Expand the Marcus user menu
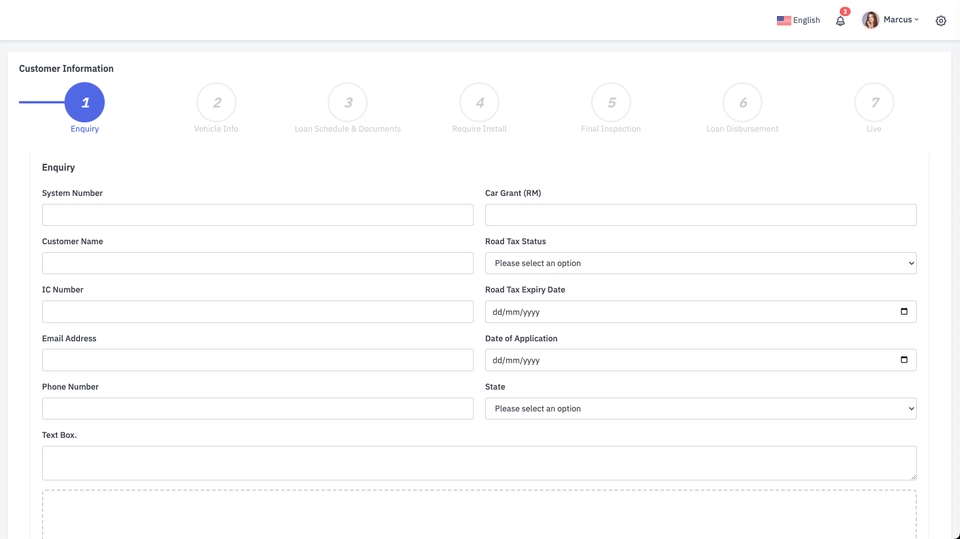960x539 pixels. (900, 20)
